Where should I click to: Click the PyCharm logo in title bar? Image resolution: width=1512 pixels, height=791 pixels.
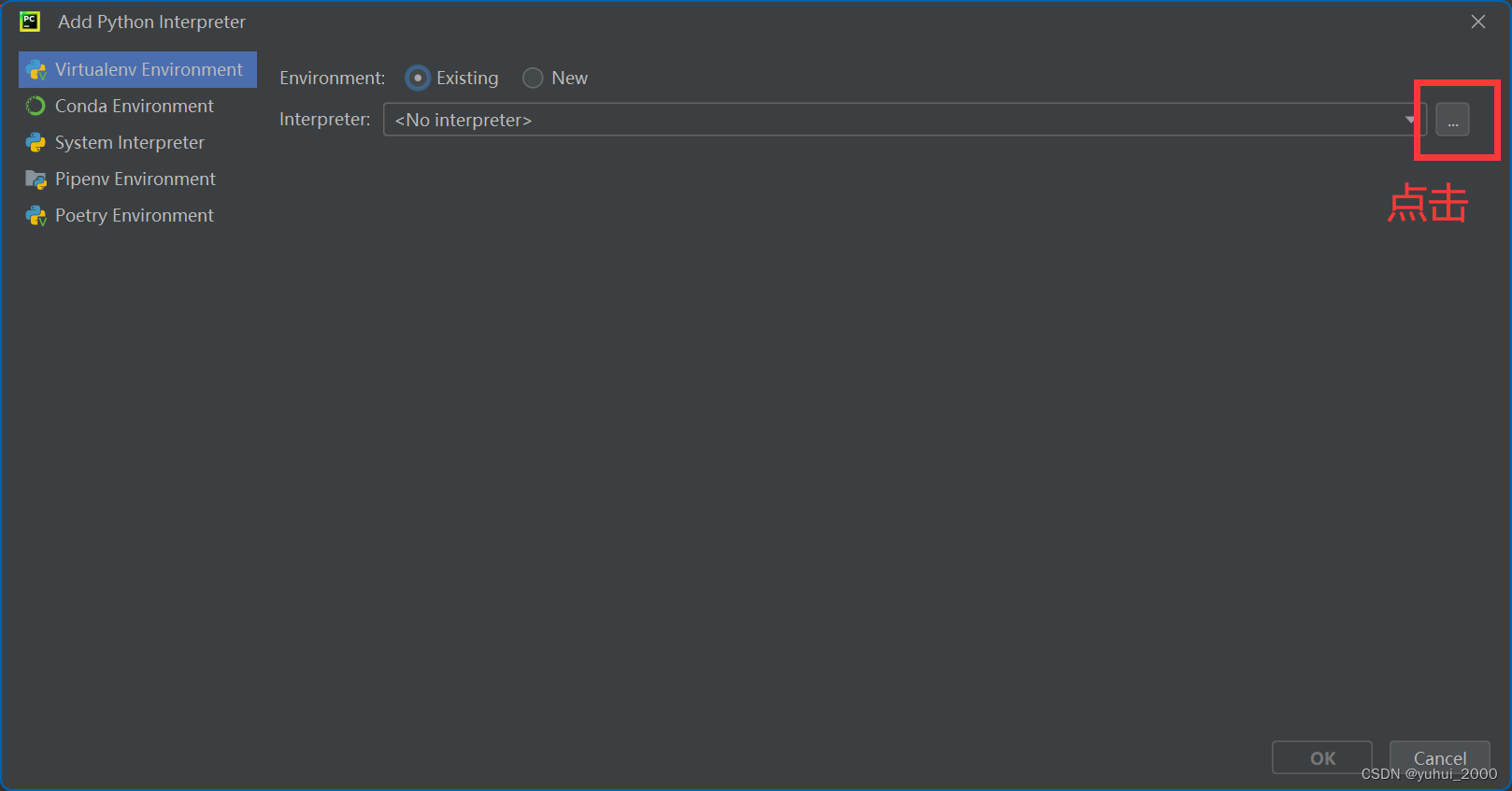(x=30, y=22)
